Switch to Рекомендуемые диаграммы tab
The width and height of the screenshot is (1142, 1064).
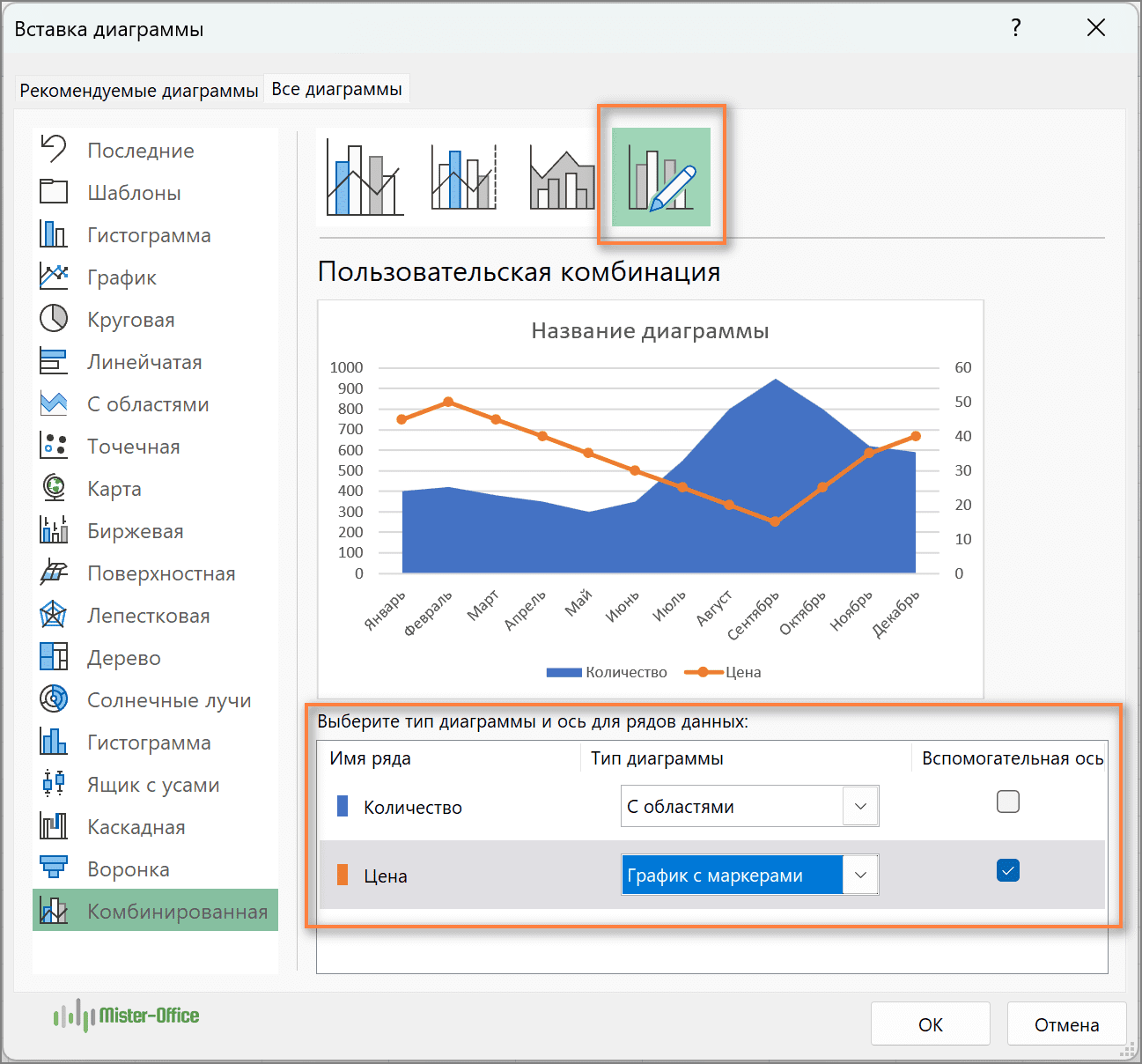(139, 91)
